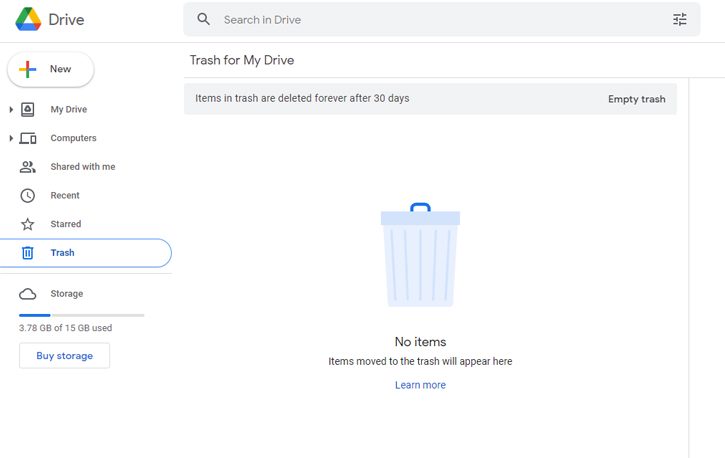725x458 pixels.
Task: Open search filter options slider icon
Action: click(680, 19)
